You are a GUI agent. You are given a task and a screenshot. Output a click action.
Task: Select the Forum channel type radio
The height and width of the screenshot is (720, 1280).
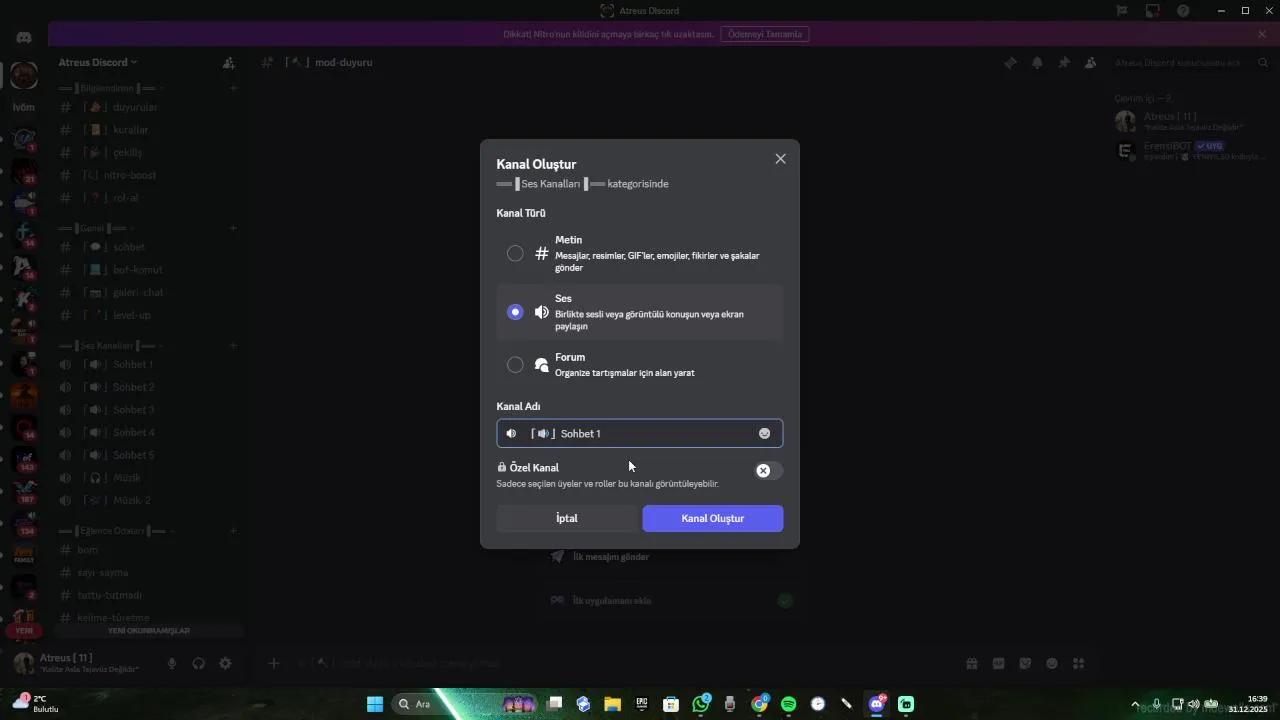[515, 365]
